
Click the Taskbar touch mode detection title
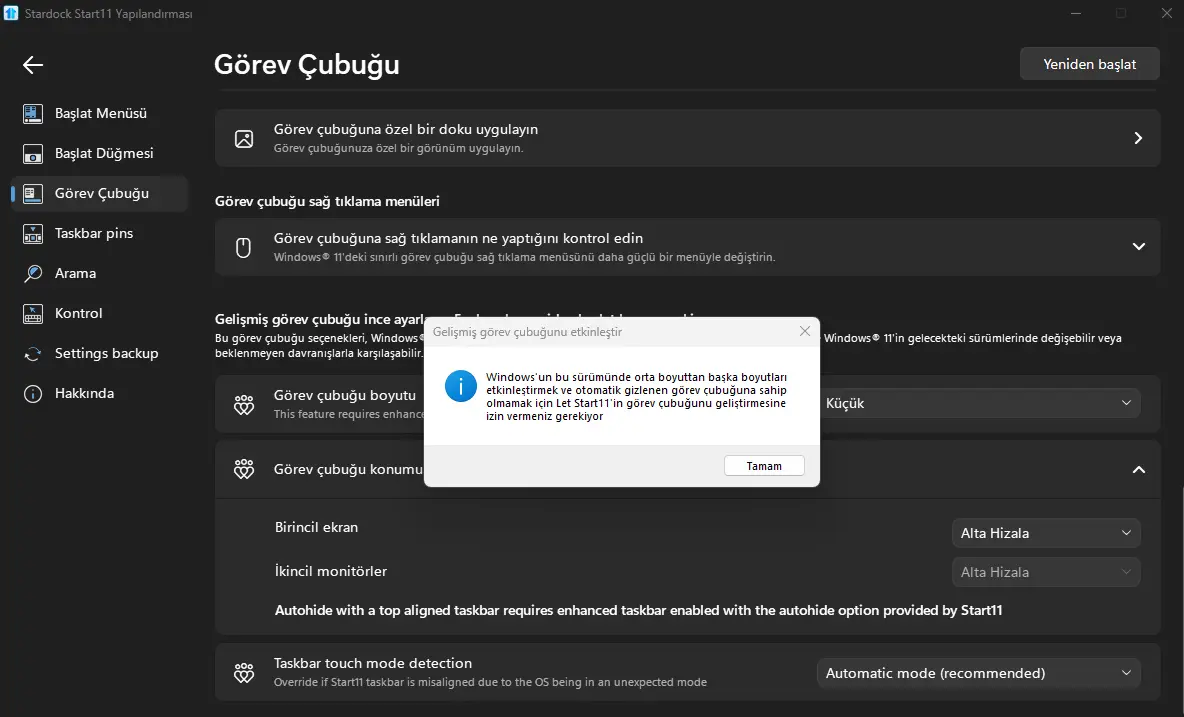(x=373, y=663)
